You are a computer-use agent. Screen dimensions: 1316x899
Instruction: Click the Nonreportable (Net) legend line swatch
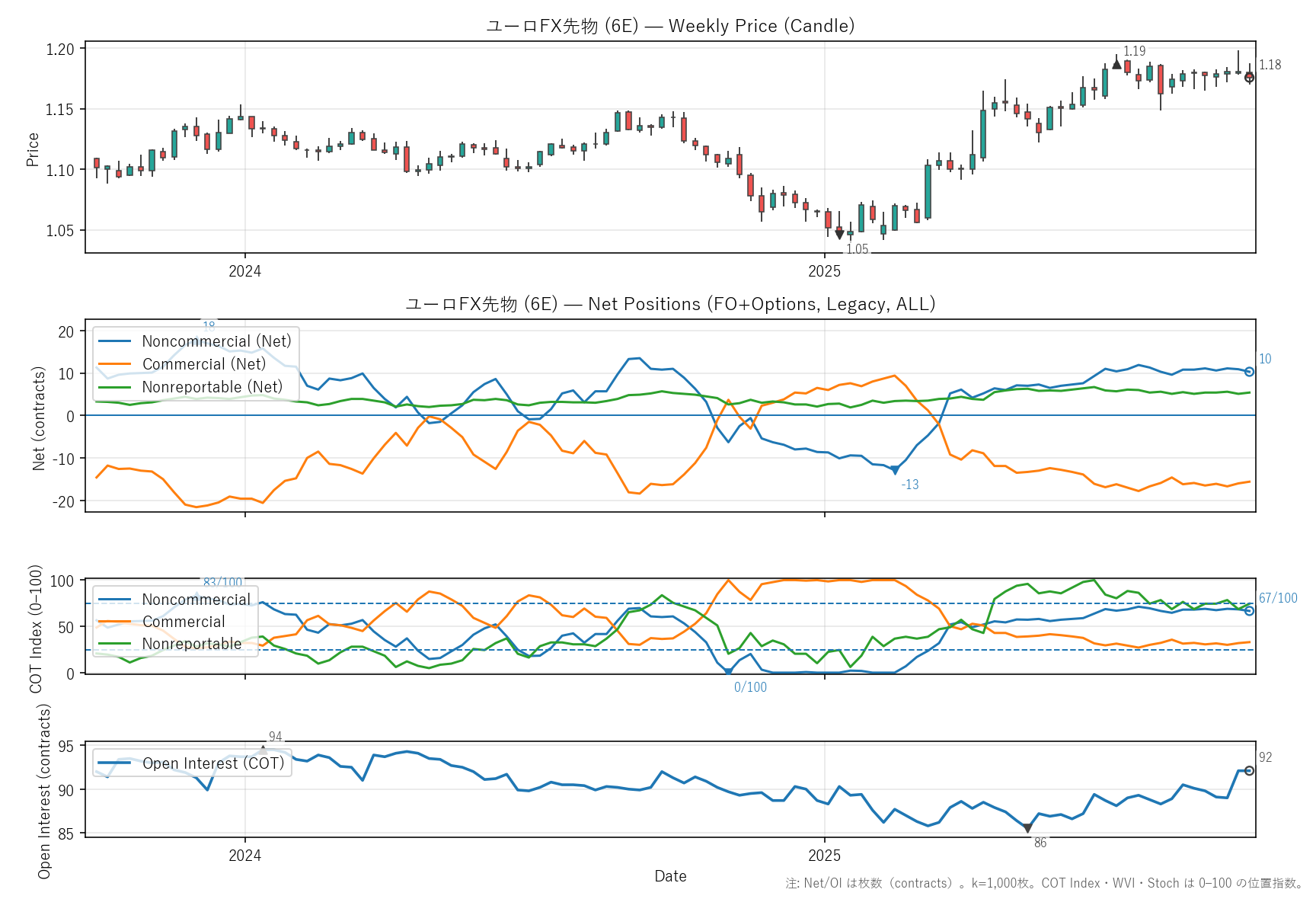tap(115, 387)
